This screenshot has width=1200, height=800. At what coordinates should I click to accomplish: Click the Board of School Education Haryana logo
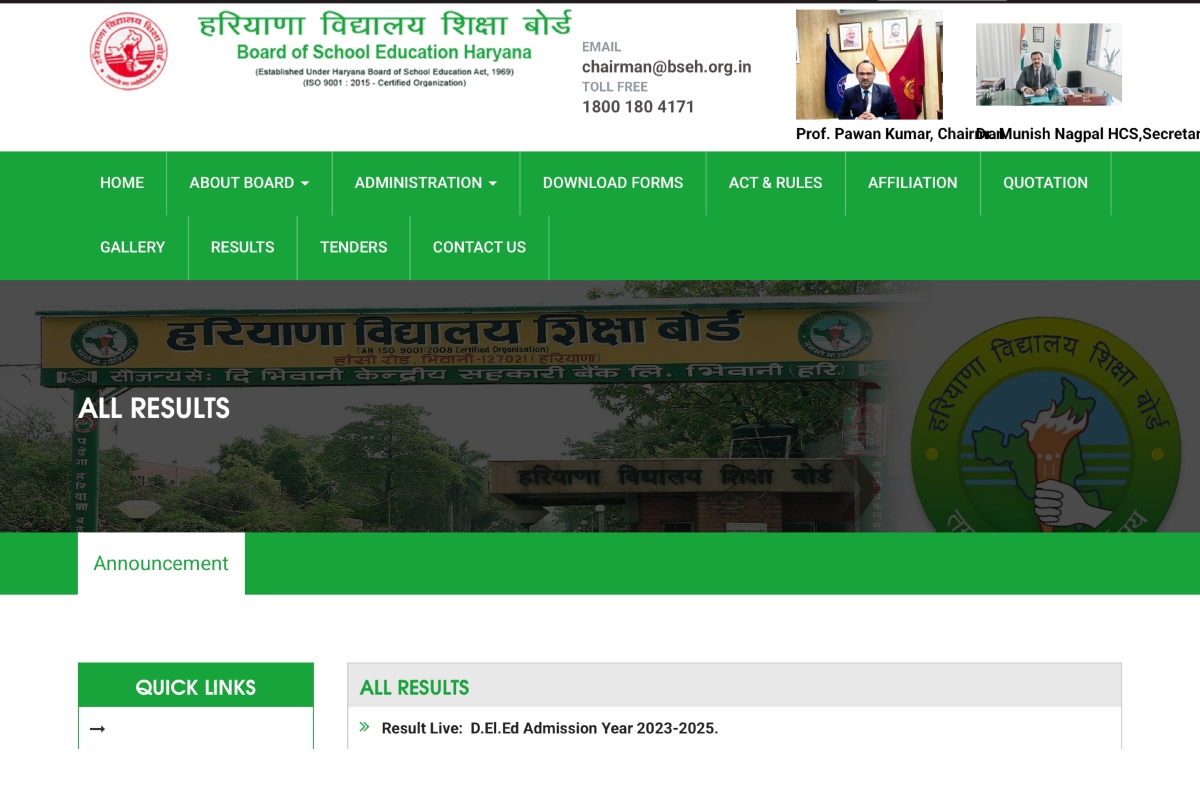[128, 51]
